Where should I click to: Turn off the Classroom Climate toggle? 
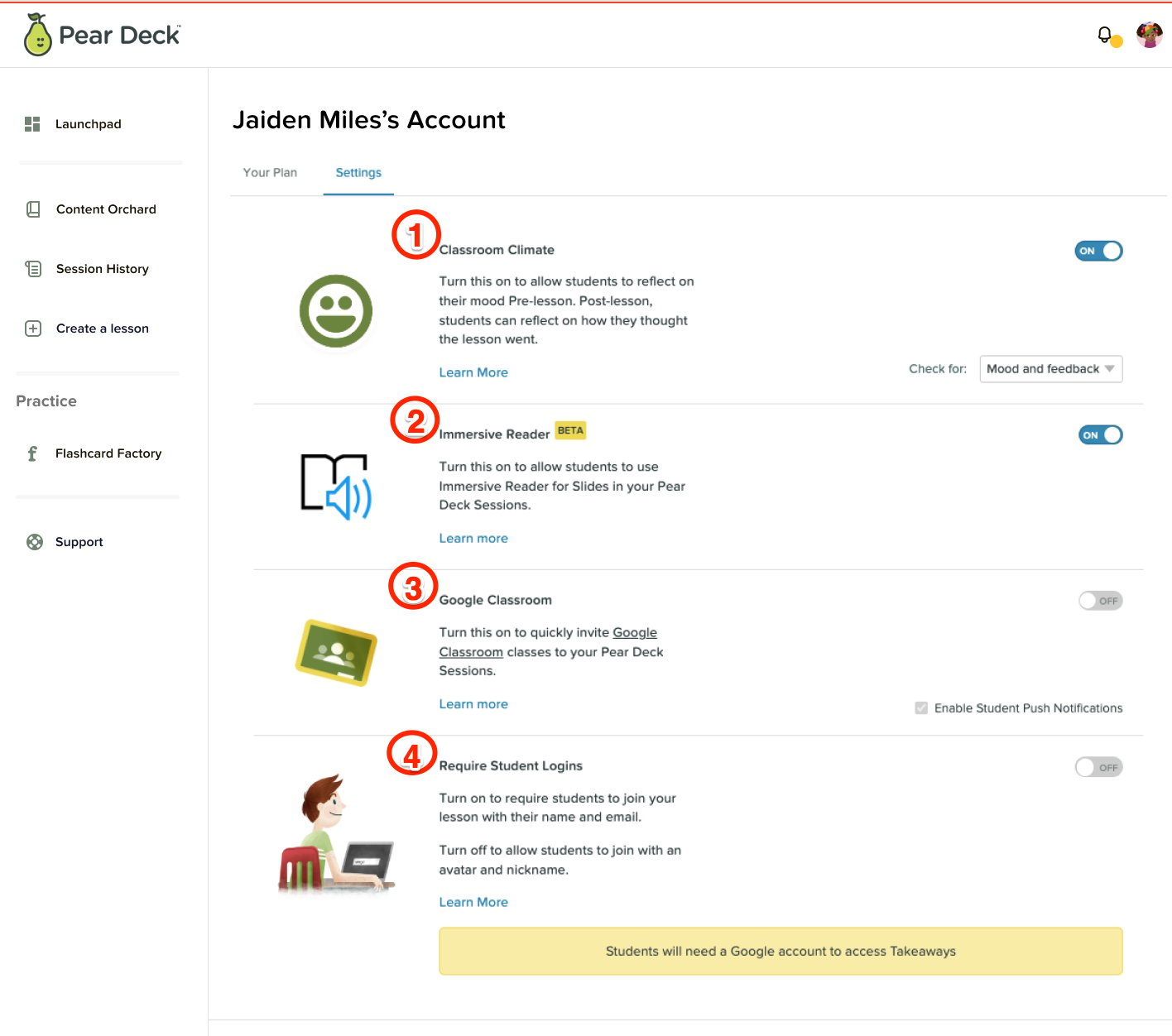[x=1098, y=251]
